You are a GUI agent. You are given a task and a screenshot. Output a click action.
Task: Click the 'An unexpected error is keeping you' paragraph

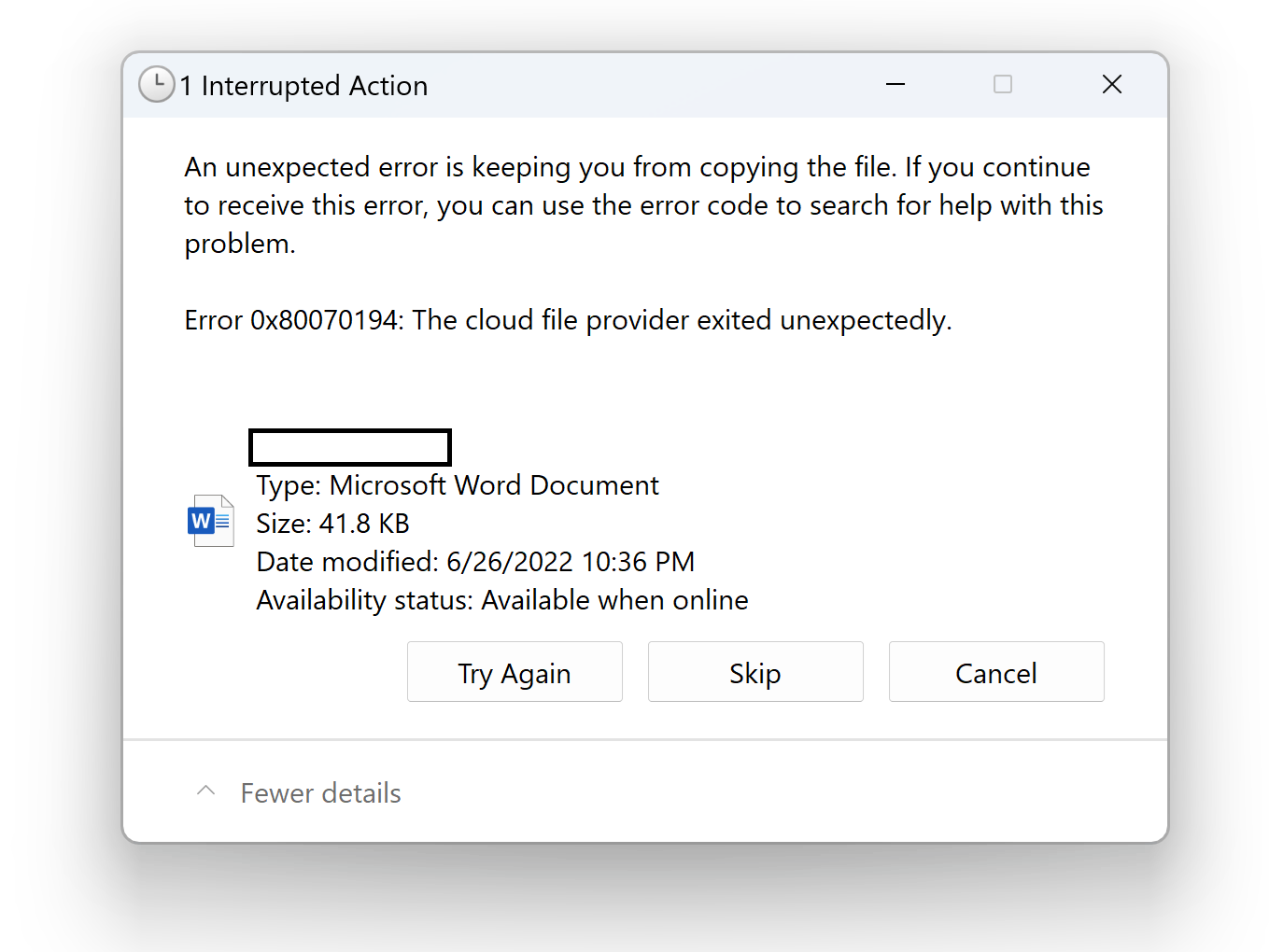coord(643,205)
